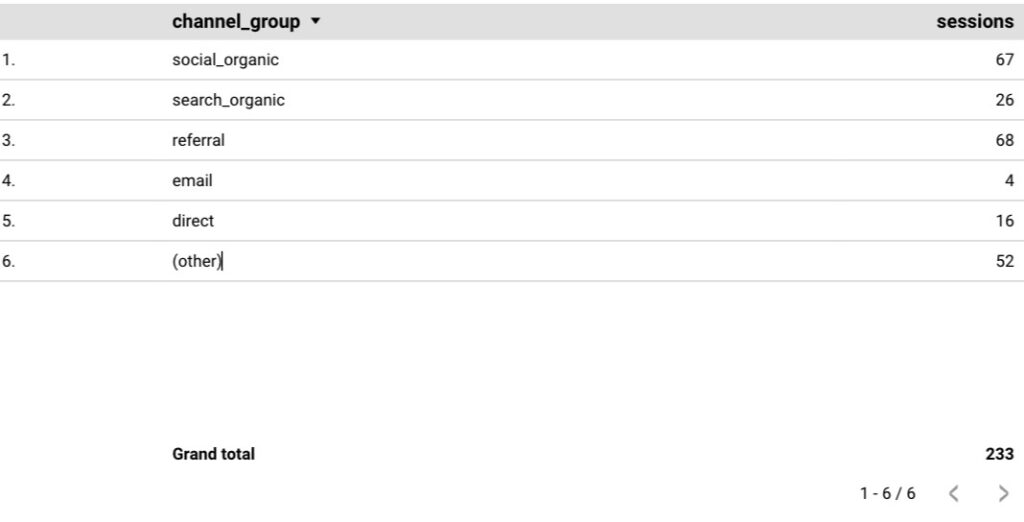Click the channel_group column header

(235, 22)
